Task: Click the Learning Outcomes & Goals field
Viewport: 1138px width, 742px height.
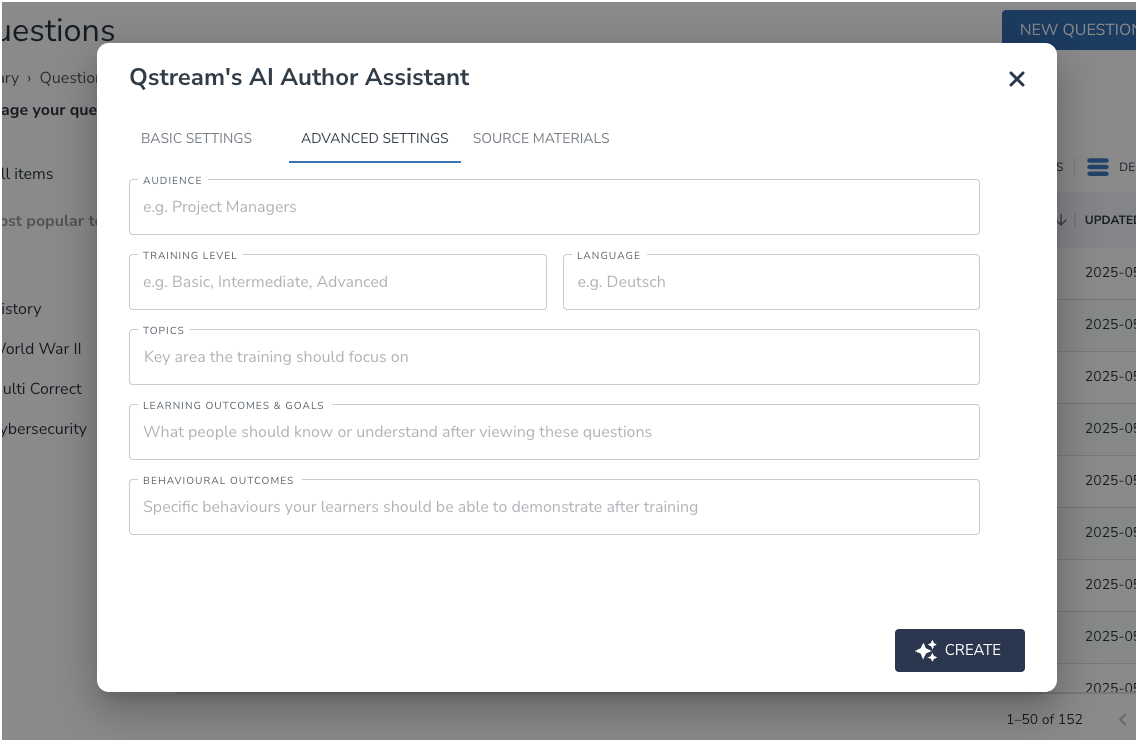Action: [x=554, y=432]
